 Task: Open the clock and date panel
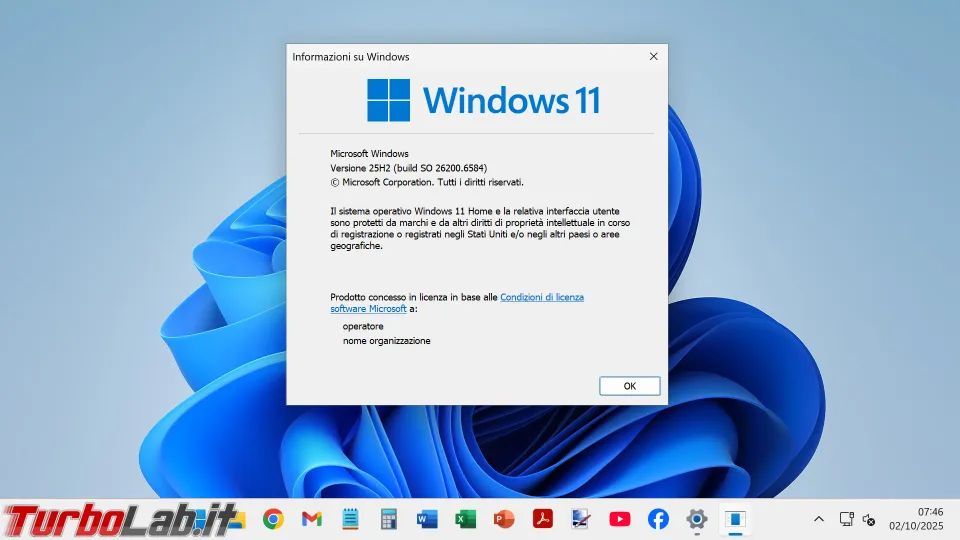[x=916, y=519]
